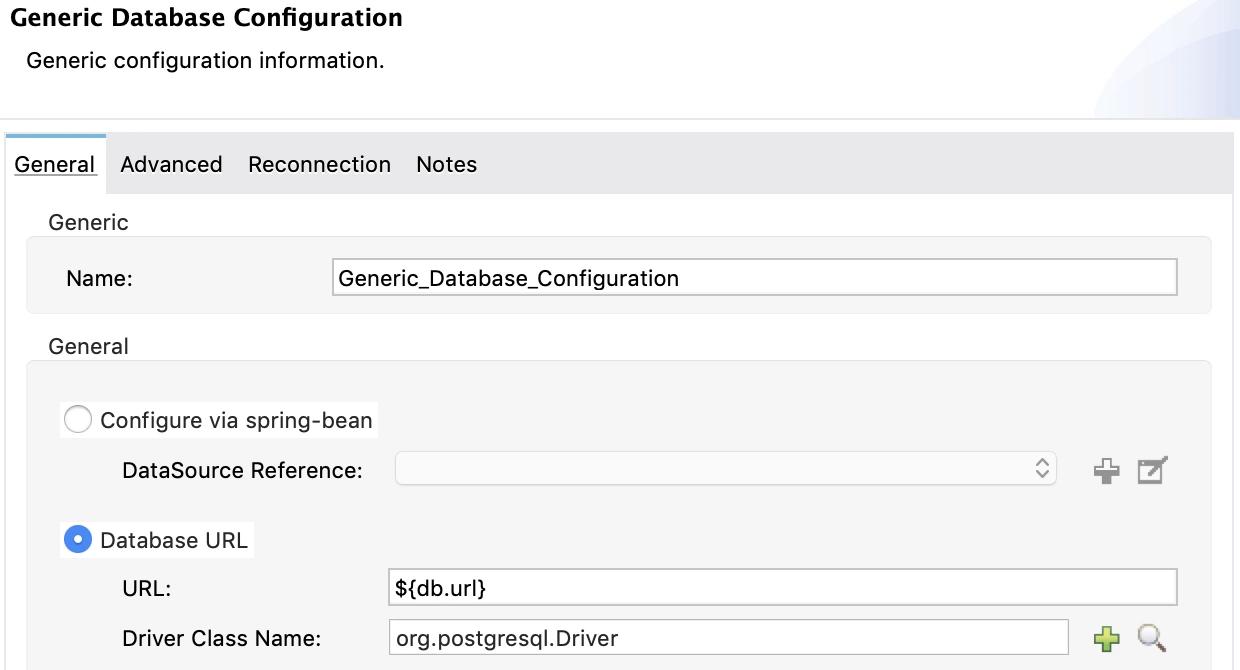Click the edit icon beside DataSource Reference
Screen dimensions: 1240x670
(x=1152, y=470)
